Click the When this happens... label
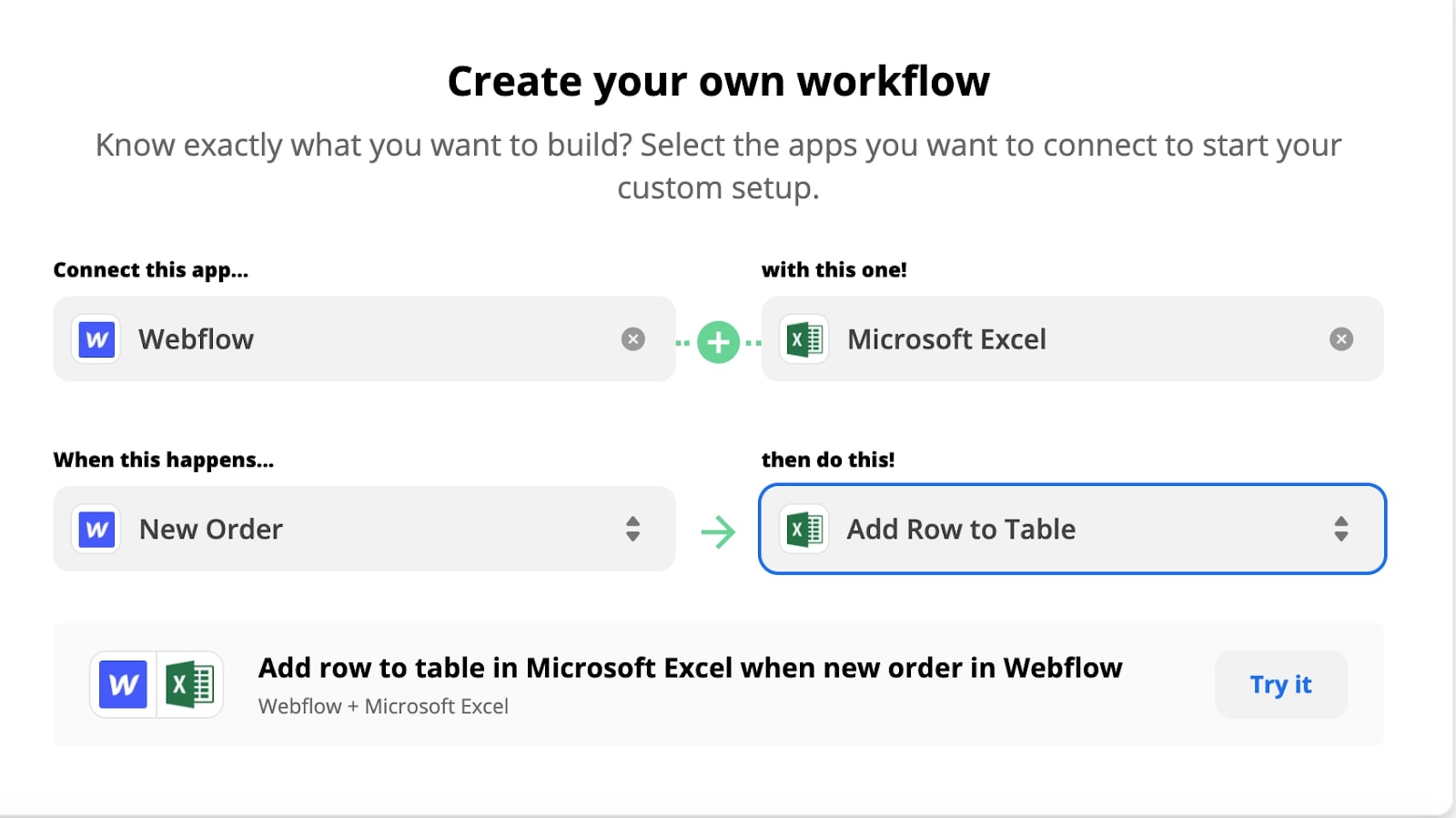The height and width of the screenshot is (818, 1456). 164,460
